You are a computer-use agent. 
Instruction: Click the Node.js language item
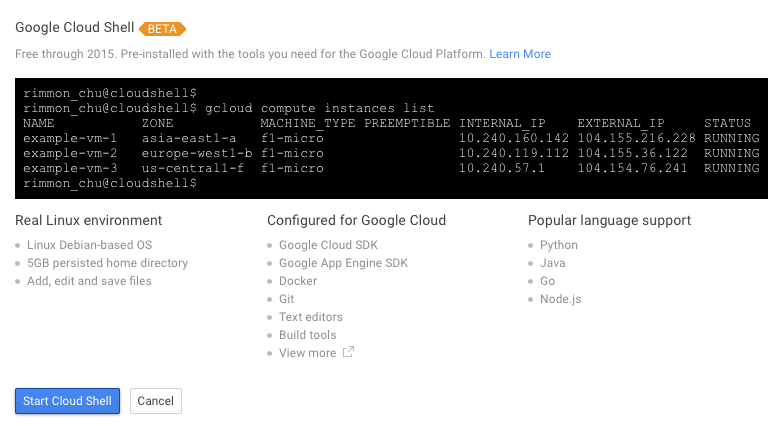[560, 299]
